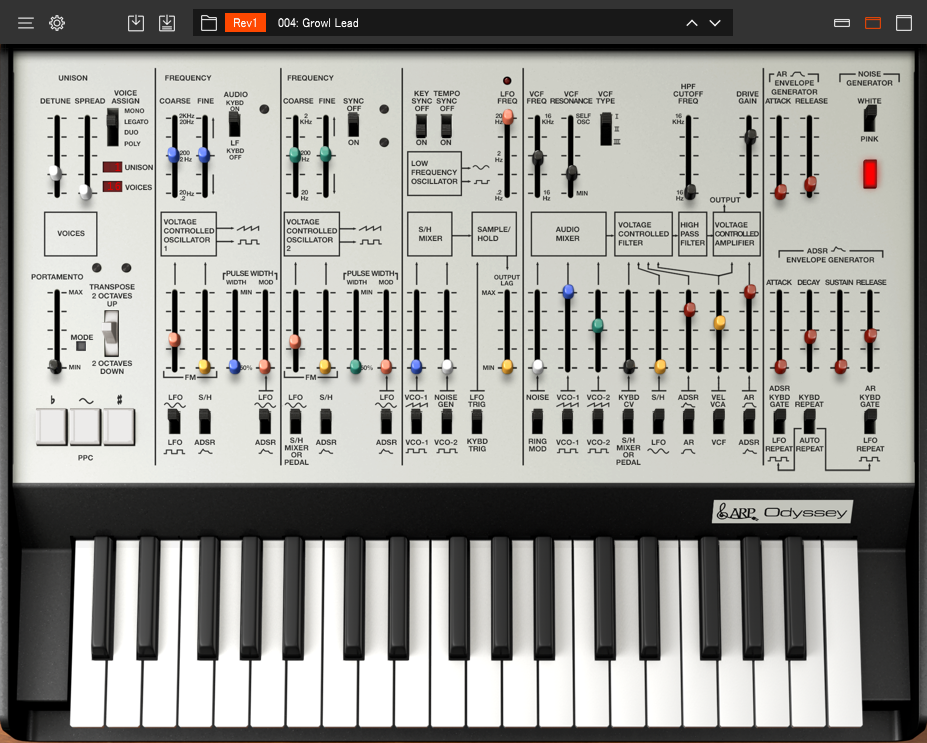The height and width of the screenshot is (743, 927).
Task: Select the rightmost full-panel view icon
Action: coord(905,22)
